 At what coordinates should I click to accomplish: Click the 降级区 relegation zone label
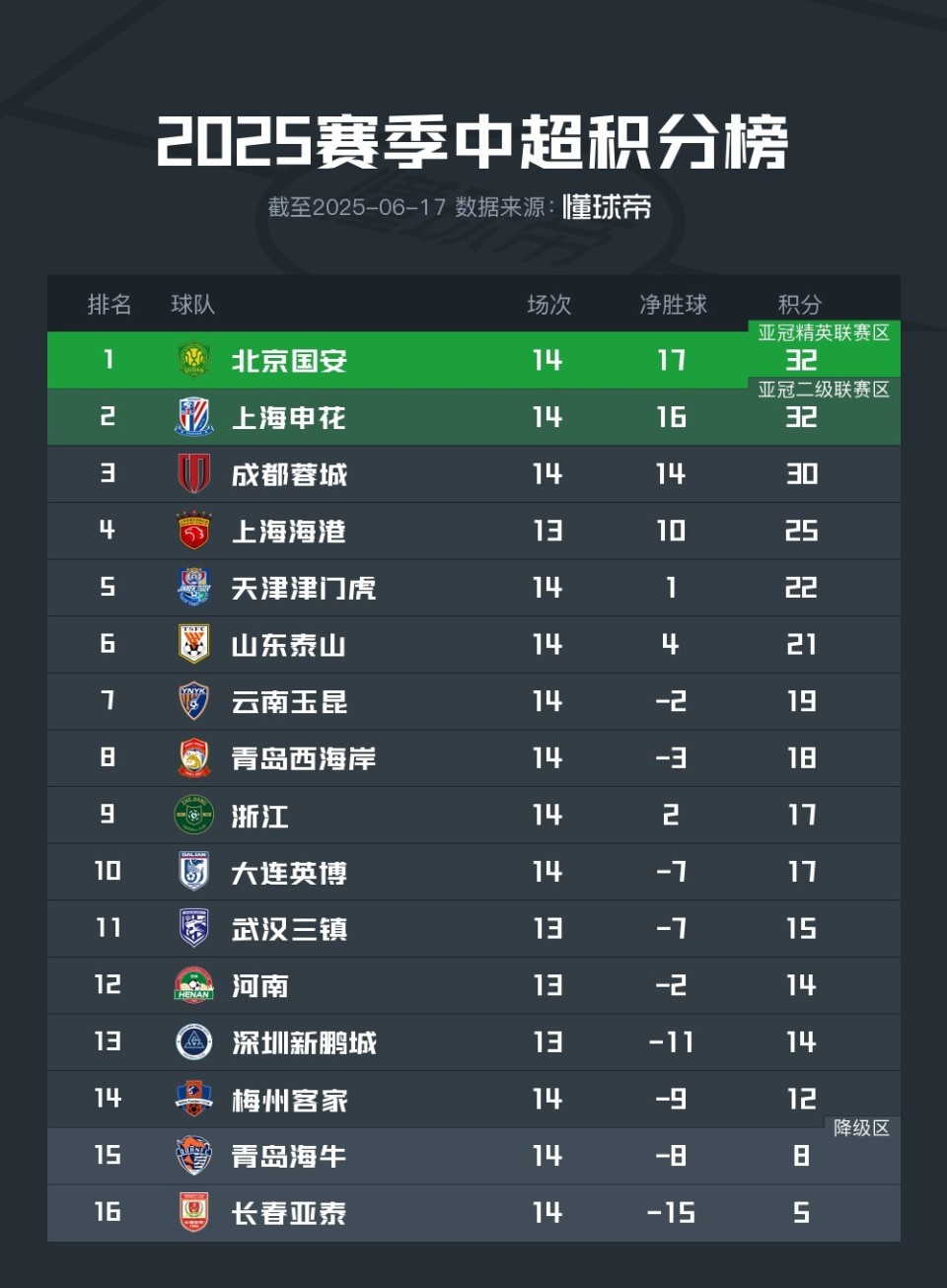click(x=861, y=1128)
